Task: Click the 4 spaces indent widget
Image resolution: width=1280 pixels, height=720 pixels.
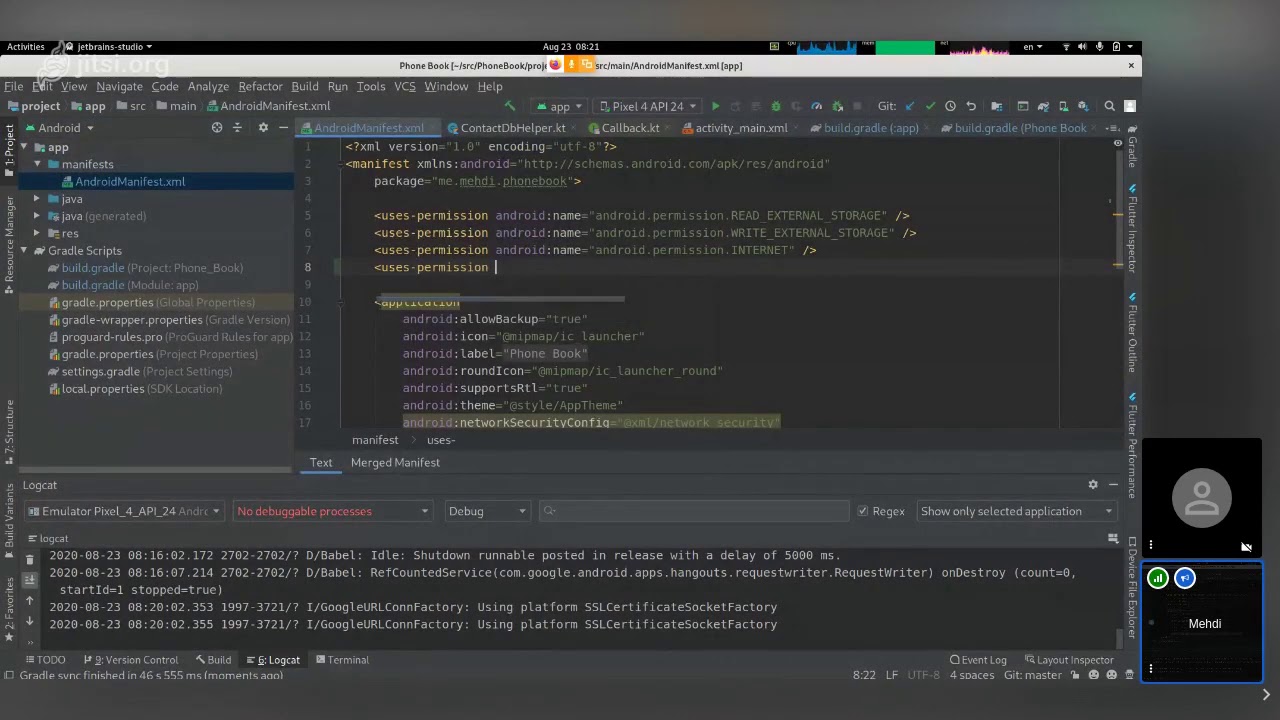Action: pos(972,675)
